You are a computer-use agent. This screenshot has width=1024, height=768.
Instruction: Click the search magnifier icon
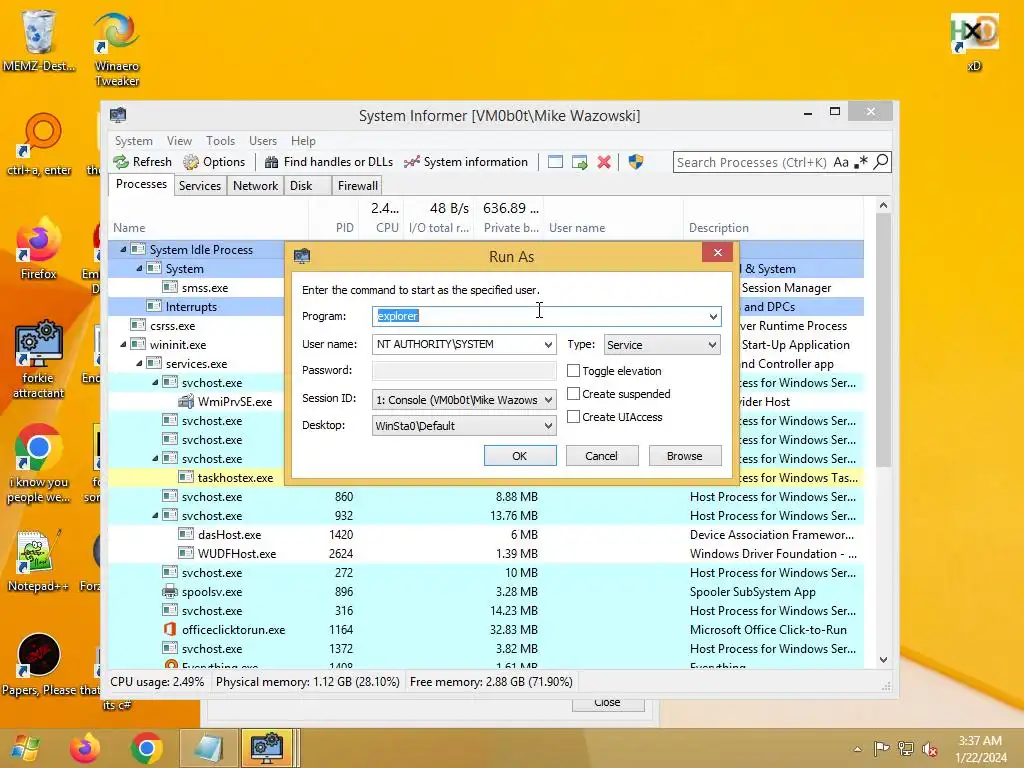[881, 161]
